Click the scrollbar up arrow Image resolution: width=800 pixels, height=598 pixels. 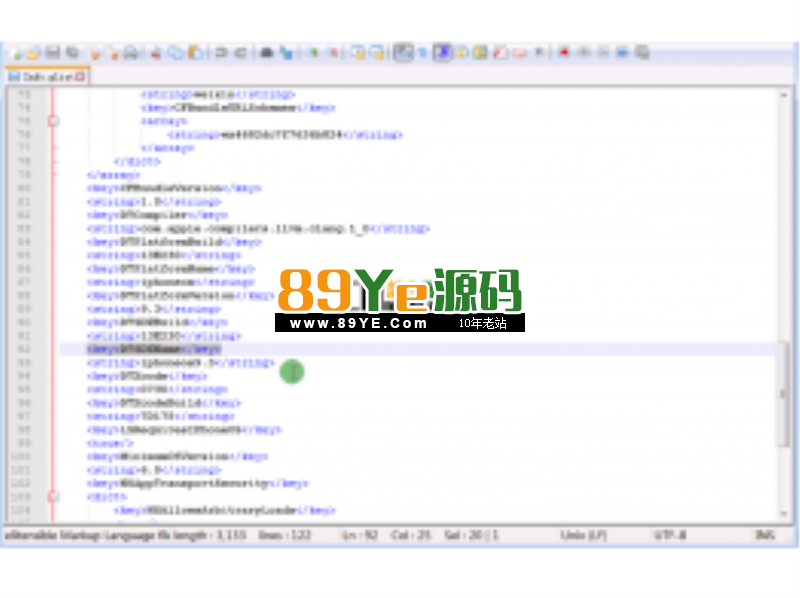(783, 95)
